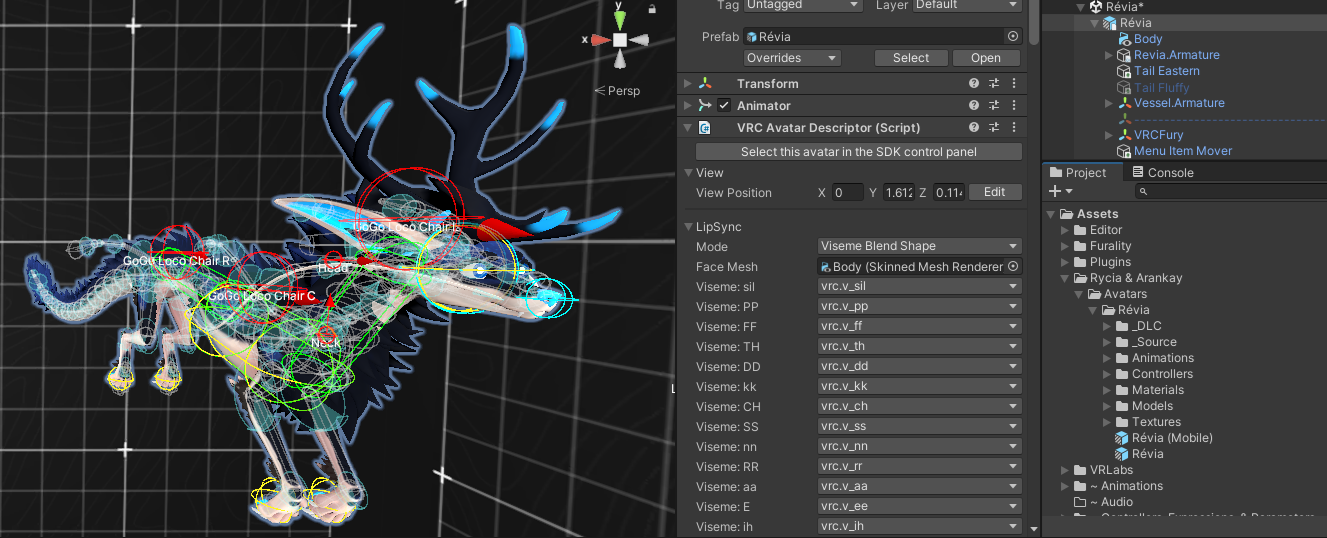Click Select this avatar in SDK control panel
The width and height of the screenshot is (1327, 538).
(858, 152)
